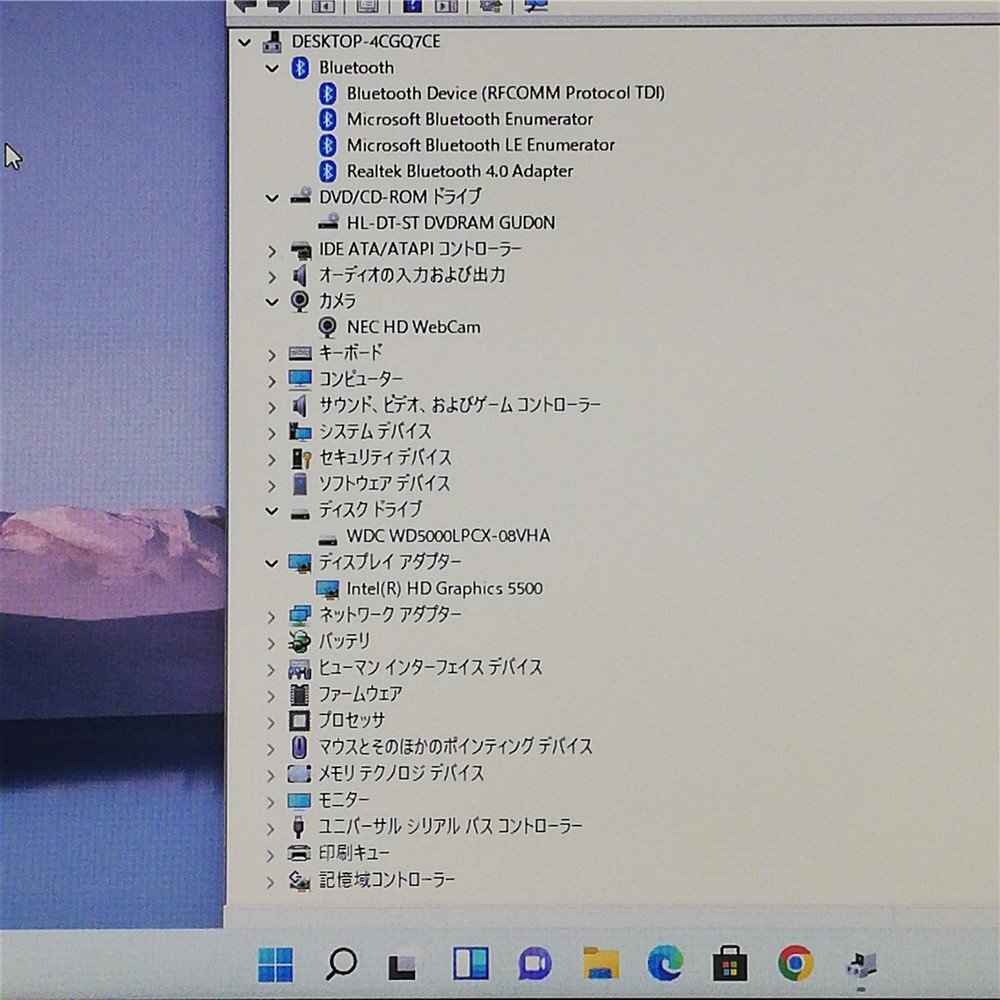Select the Realtek Bluetooth 4.0 Adapter
1000x1000 pixels.
(459, 171)
